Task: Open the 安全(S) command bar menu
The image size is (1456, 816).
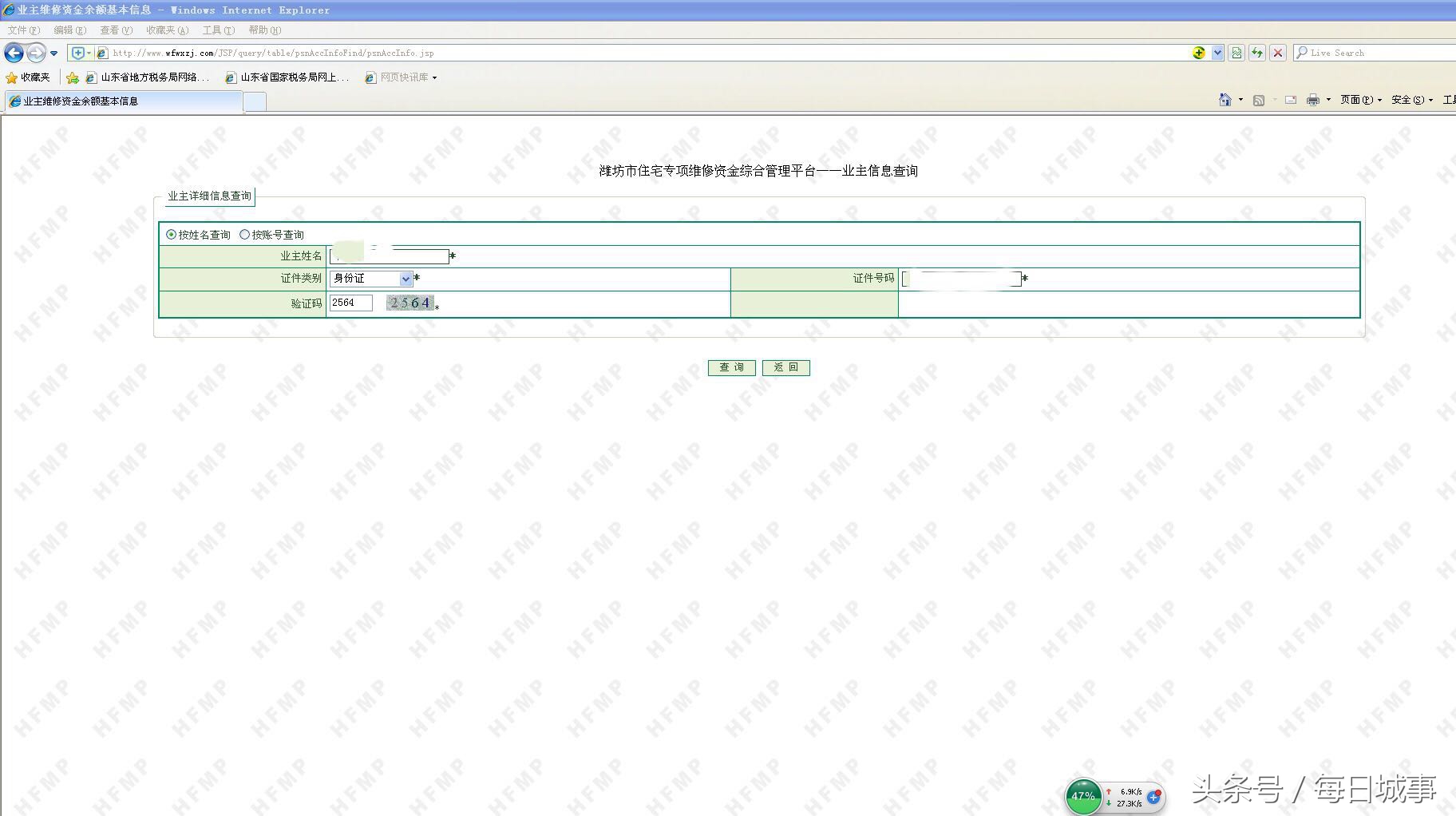Action: click(x=1411, y=100)
